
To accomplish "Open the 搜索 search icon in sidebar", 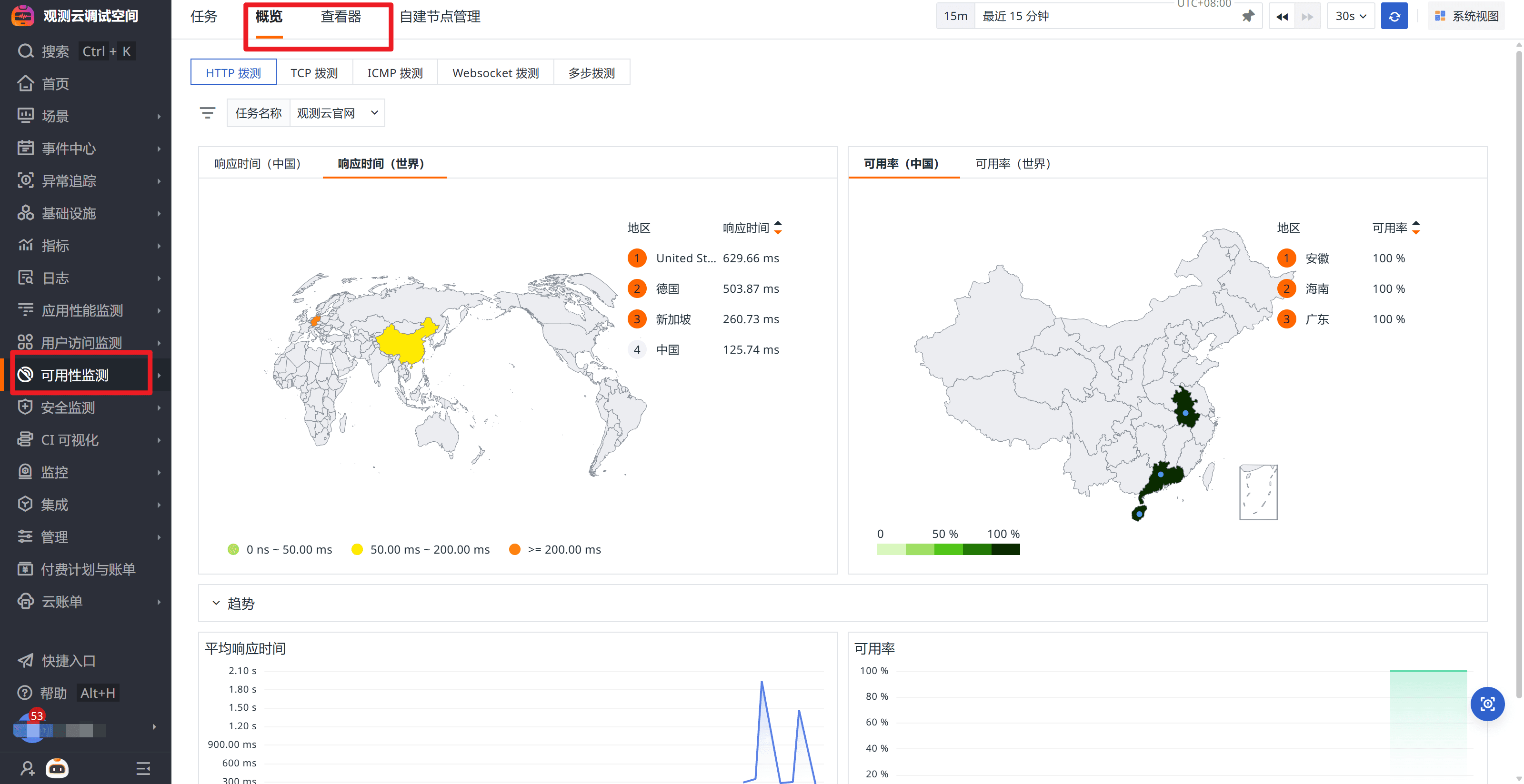I will [x=25, y=51].
